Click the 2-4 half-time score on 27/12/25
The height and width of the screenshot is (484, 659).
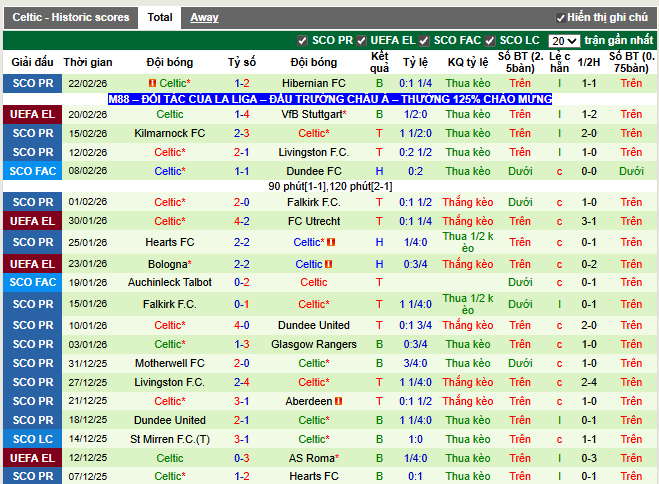589,382
